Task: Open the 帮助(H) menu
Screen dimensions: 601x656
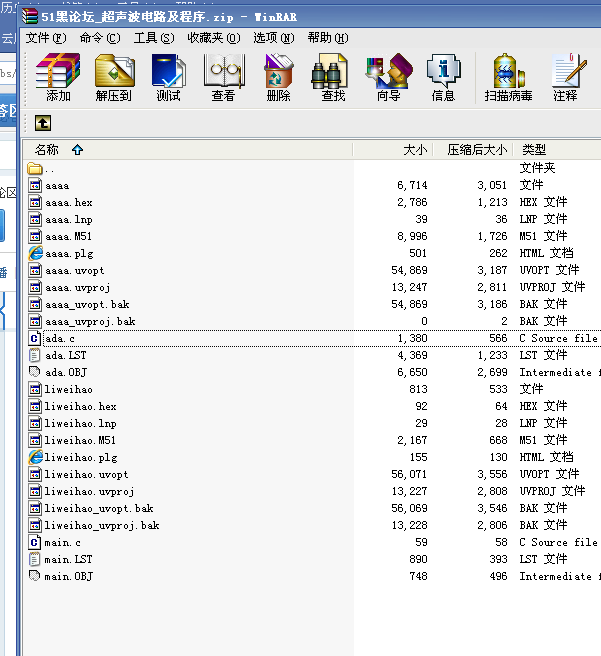Action: pyautogui.click(x=327, y=38)
